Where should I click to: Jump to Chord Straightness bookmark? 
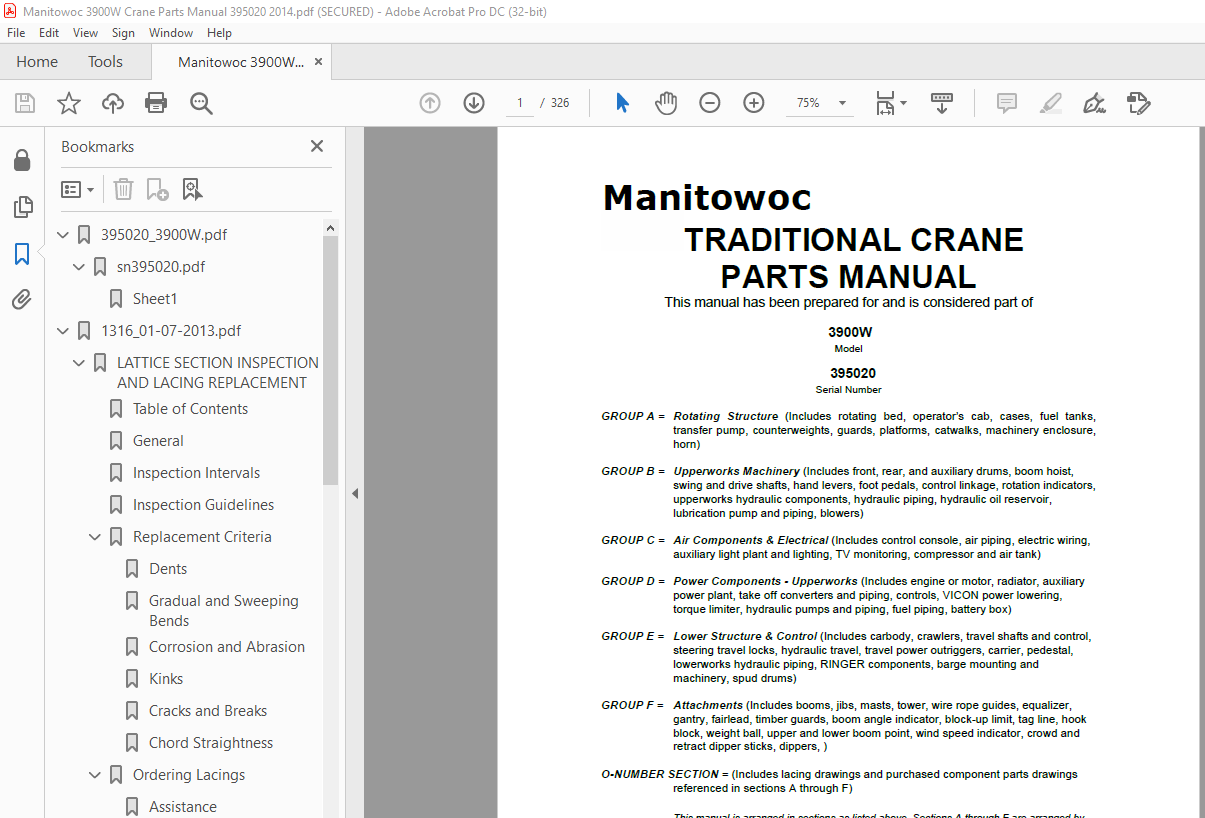click(211, 743)
